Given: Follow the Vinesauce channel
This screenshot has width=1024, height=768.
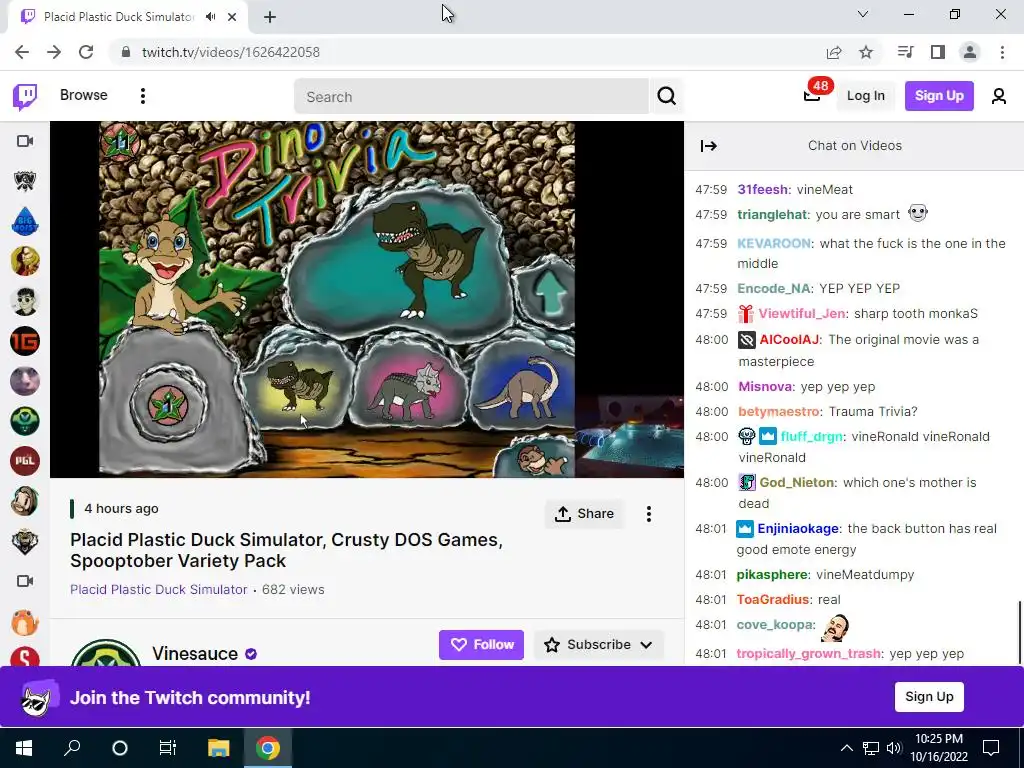Looking at the screenshot, I should [481, 645].
